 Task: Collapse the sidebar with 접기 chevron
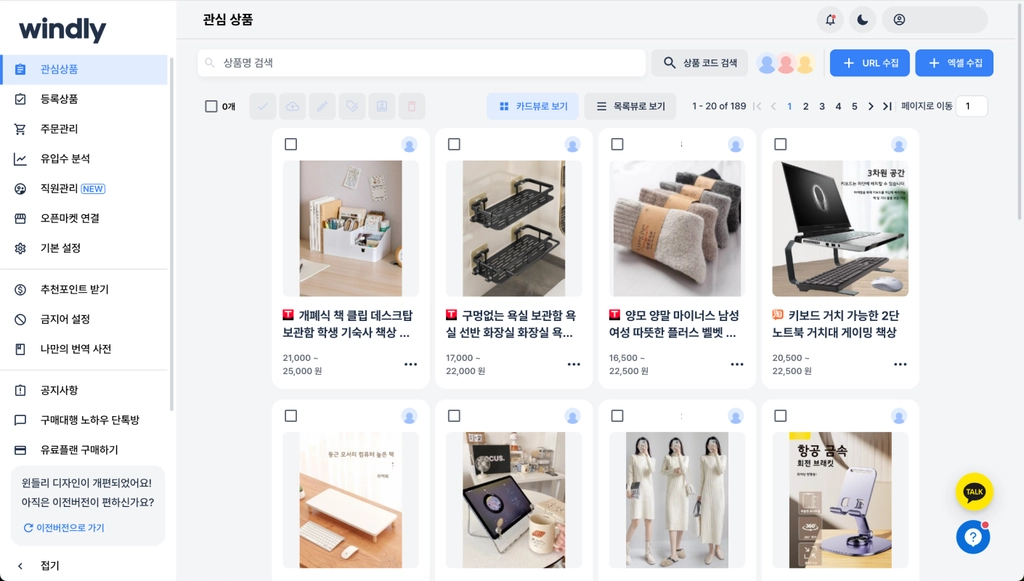coord(20,566)
